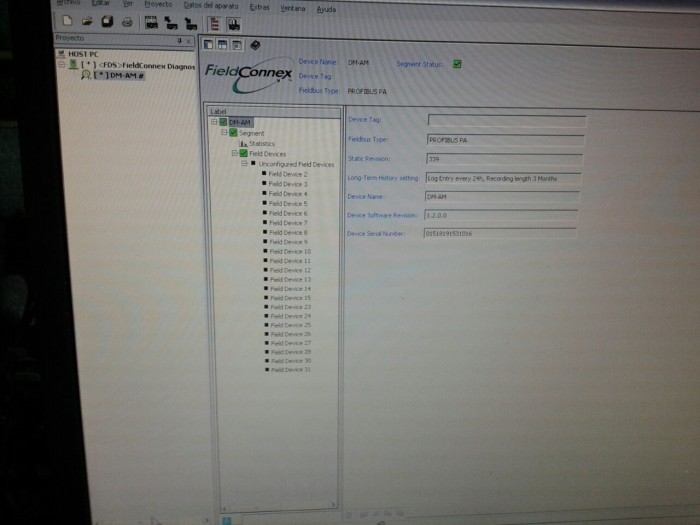Image resolution: width=700 pixels, height=525 pixels.
Task: Open the Editar menu
Action: click(x=101, y=3)
